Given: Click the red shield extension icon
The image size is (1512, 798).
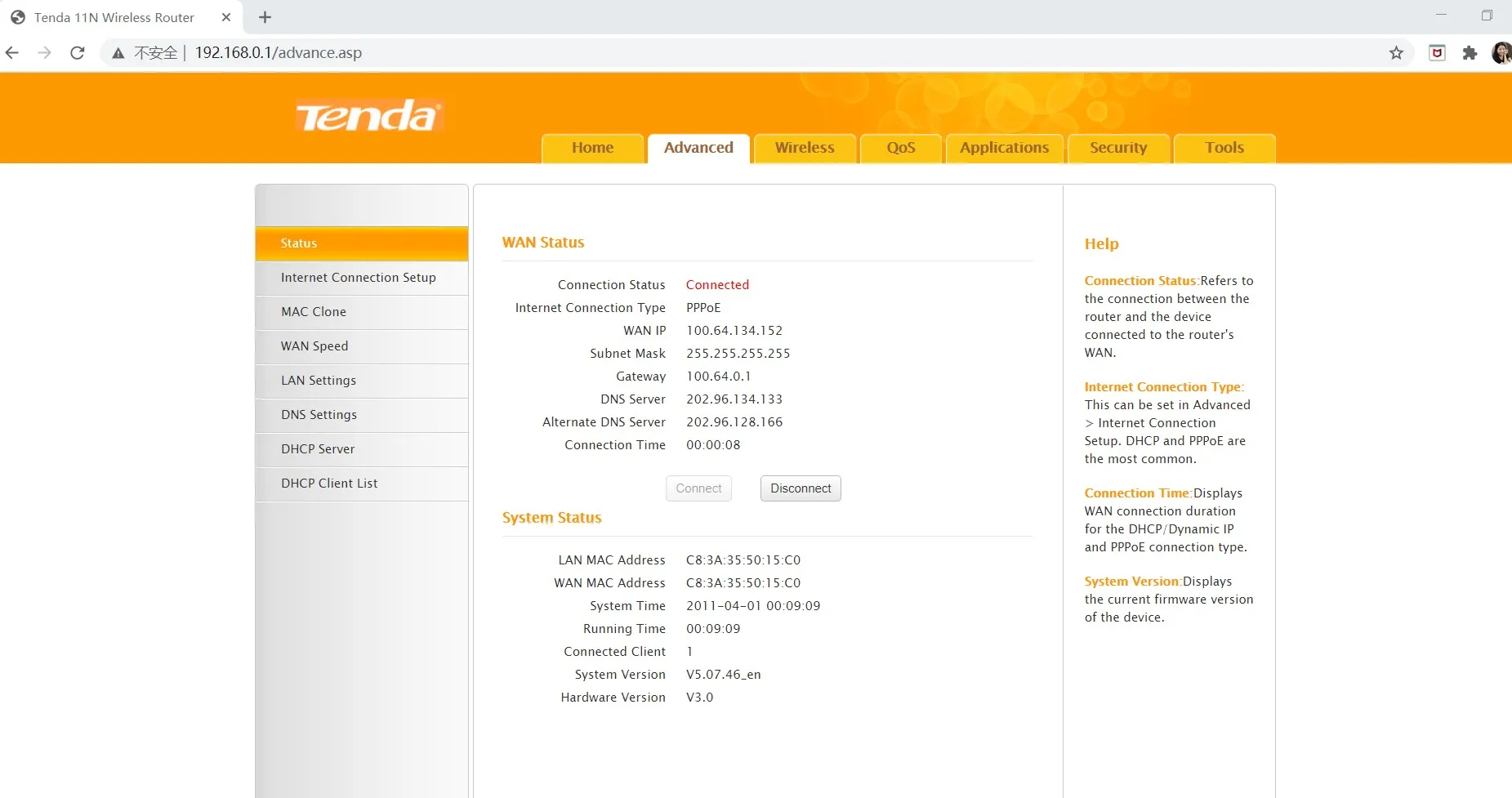Looking at the screenshot, I should [1437, 53].
